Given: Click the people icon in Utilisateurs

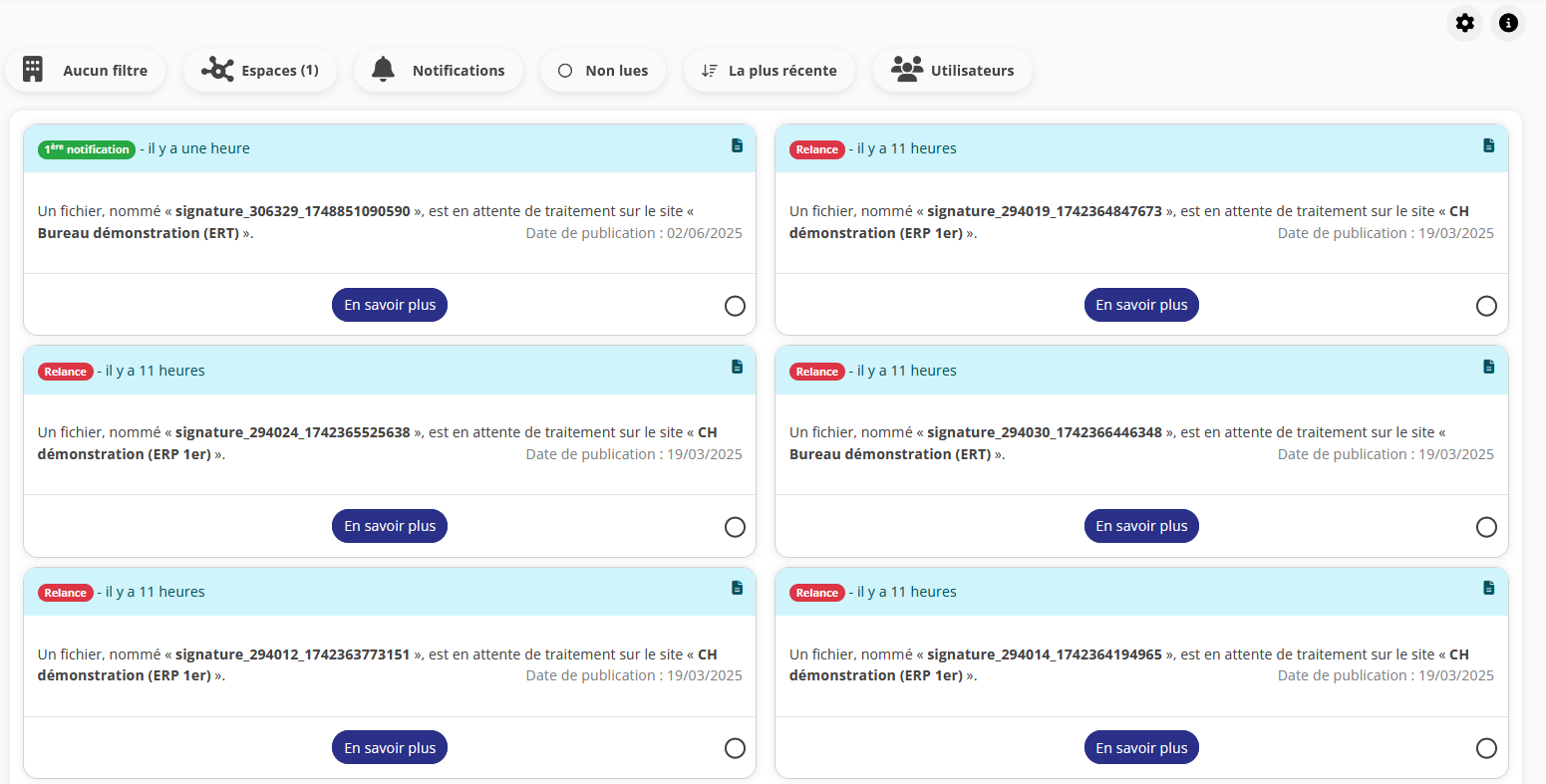Looking at the screenshot, I should coord(907,70).
